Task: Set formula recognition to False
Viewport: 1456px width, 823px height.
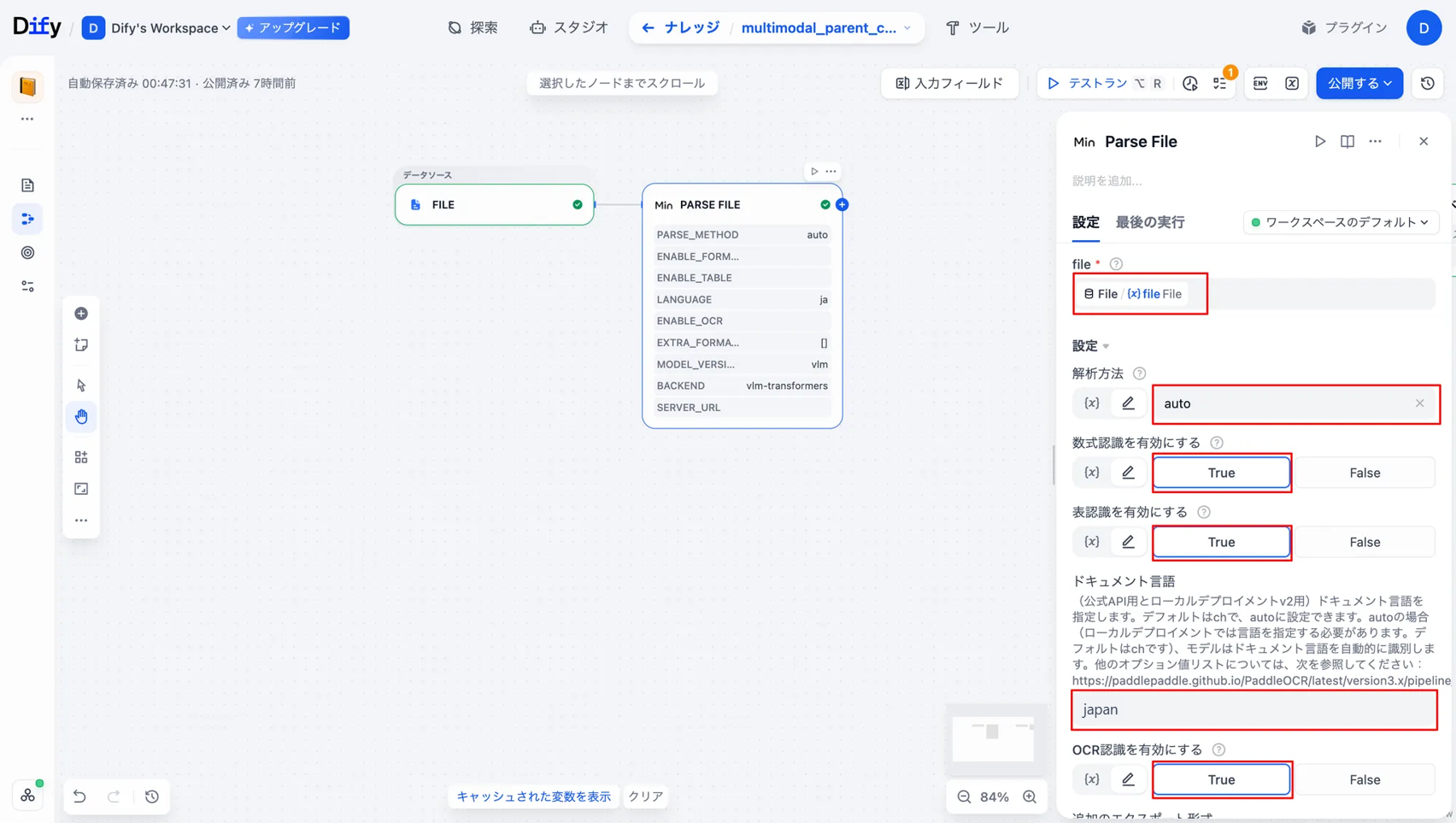Action: pos(1364,473)
